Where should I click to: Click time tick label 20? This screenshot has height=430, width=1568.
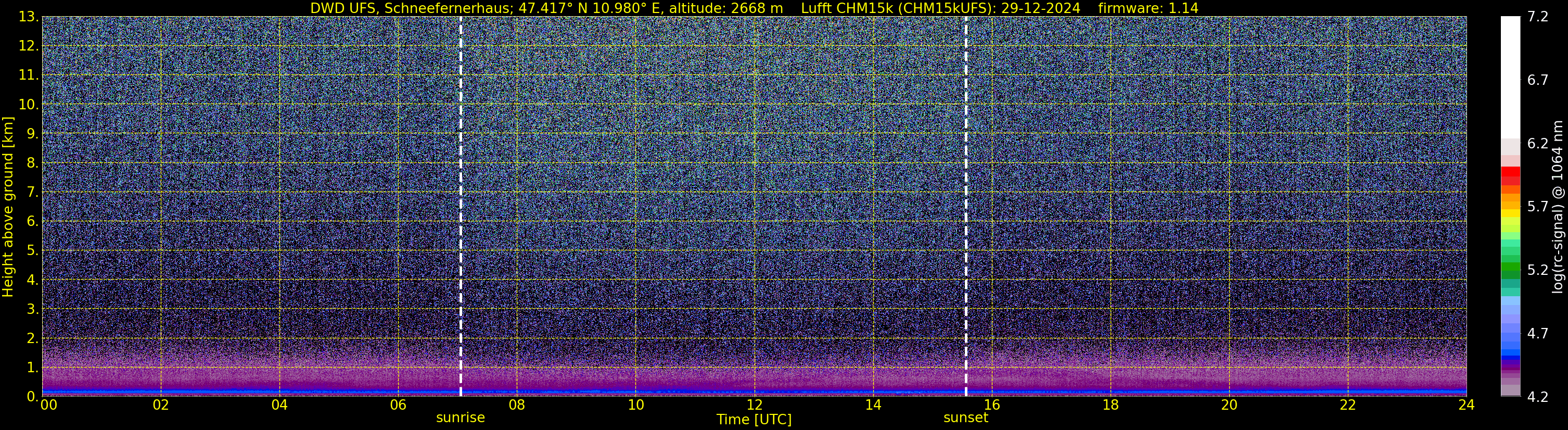[x=1229, y=405]
